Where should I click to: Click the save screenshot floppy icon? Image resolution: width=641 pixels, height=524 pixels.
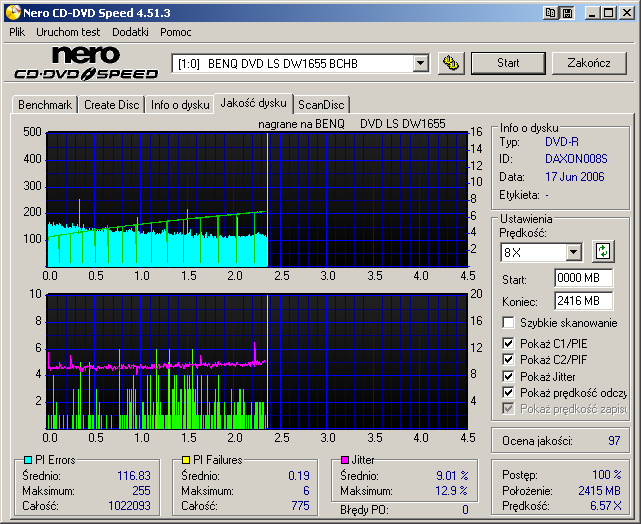(567, 13)
